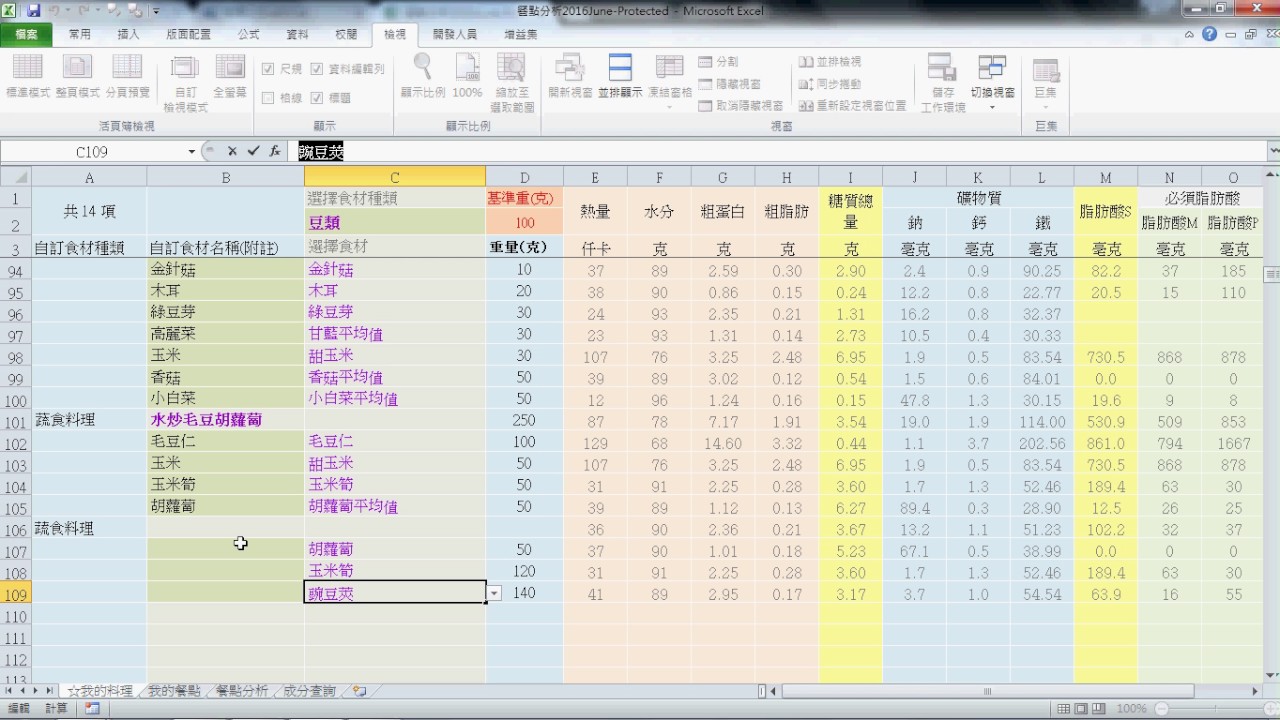The image size is (1280, 720).
Task: Click the zoom out minus button in status bar
Action: pos(1160,708)
